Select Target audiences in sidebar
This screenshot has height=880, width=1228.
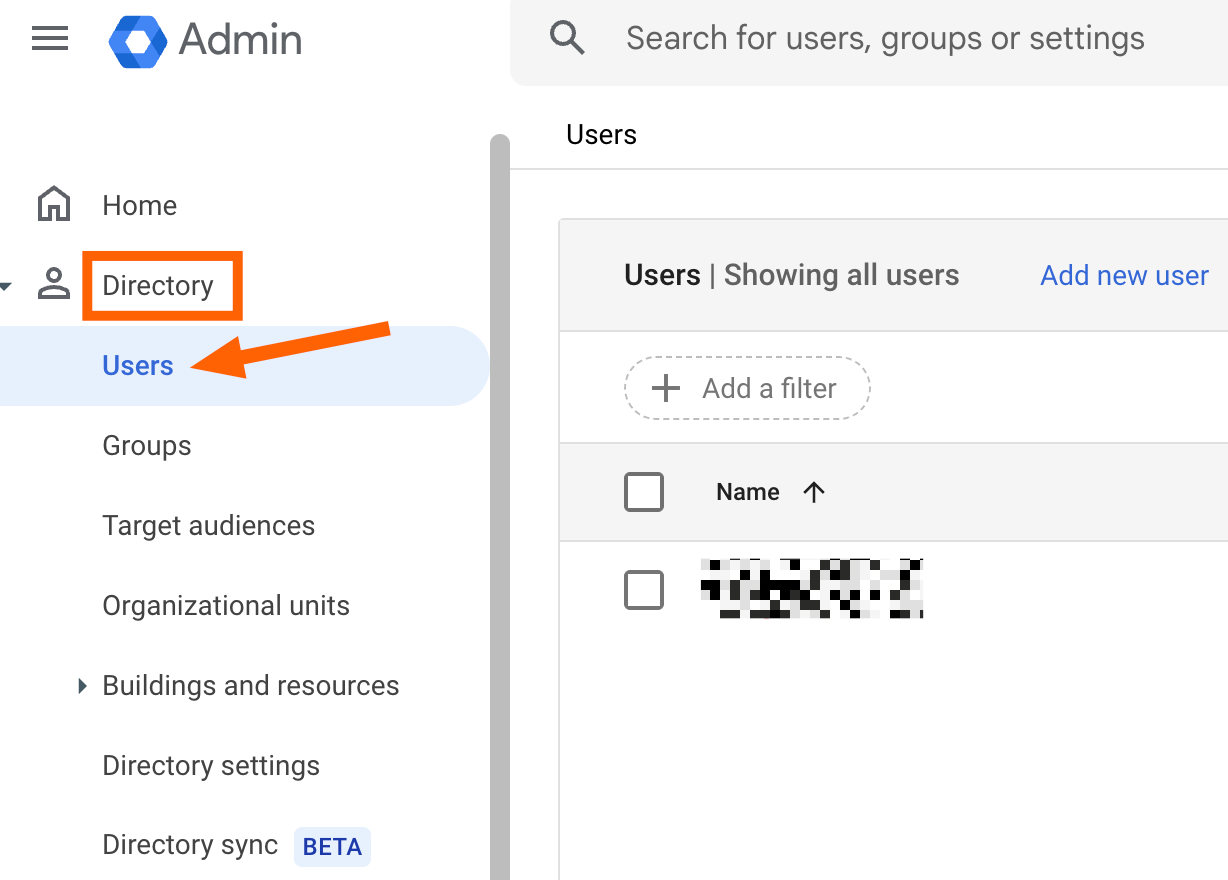pyautogui.click(x=208, y=526)
